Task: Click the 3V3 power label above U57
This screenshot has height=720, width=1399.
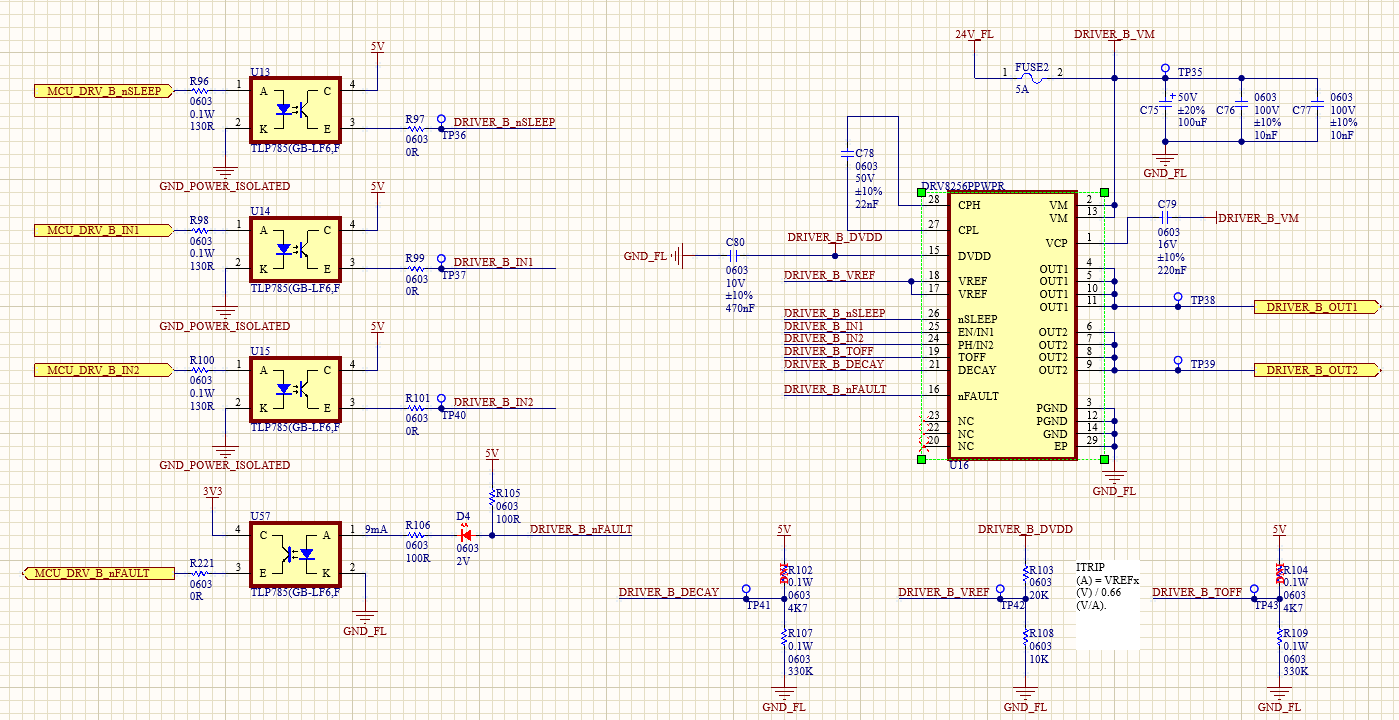Action: [212, 492]
